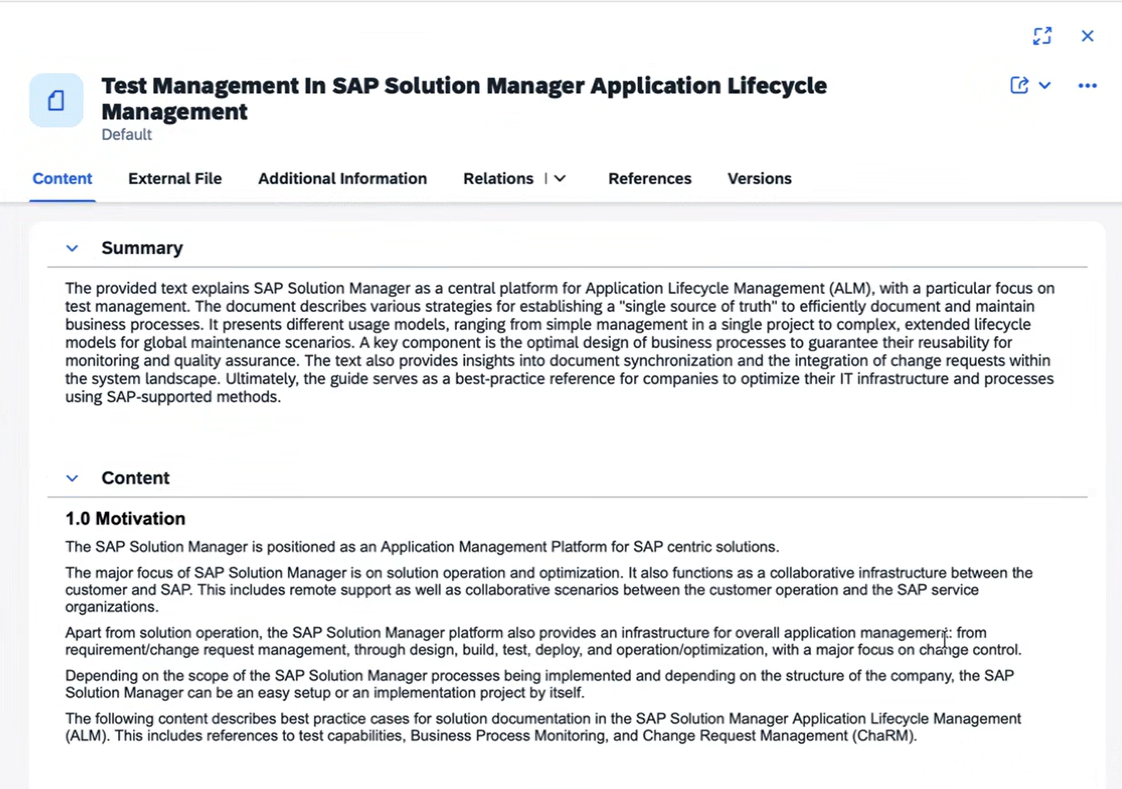Click paragraph starting 'The provided text explains'
This screenshot has width=1122, height=789.
point(560,343)
